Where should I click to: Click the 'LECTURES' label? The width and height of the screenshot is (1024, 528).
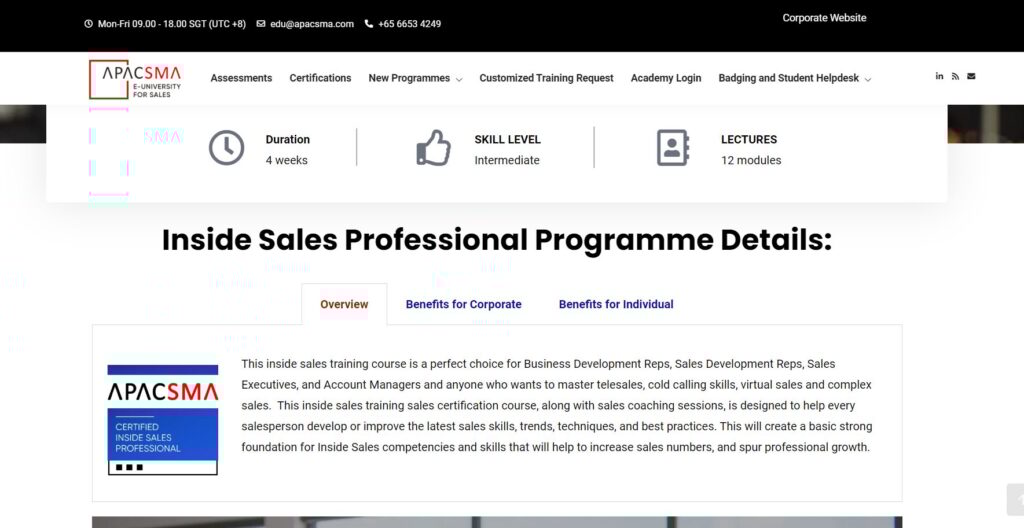[x=749, y=139]
